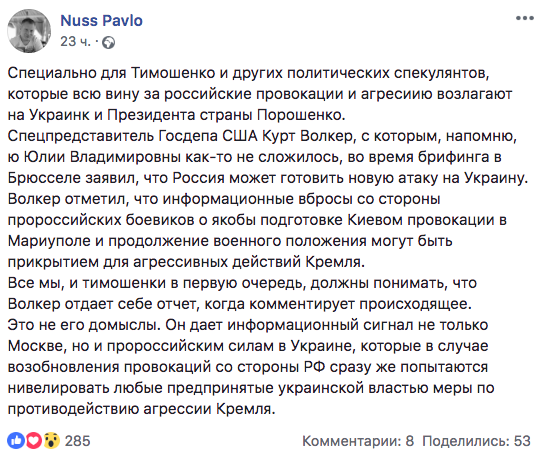Click the globe public privacy icon
540x456 pixels.
coord(108,42)
